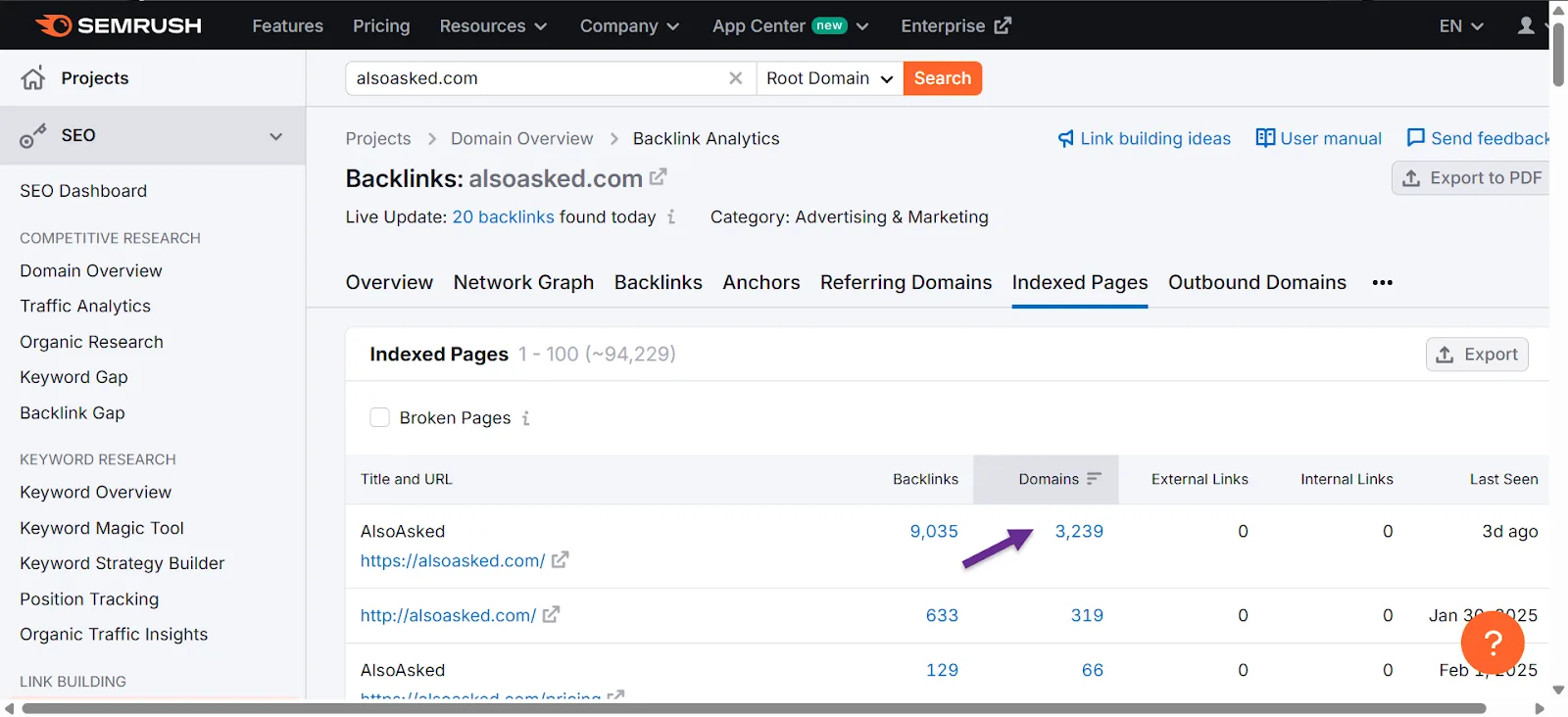Open the Root Domain scope dropdown
This screenshot has height=717, width=1568.
coord(829,78)
